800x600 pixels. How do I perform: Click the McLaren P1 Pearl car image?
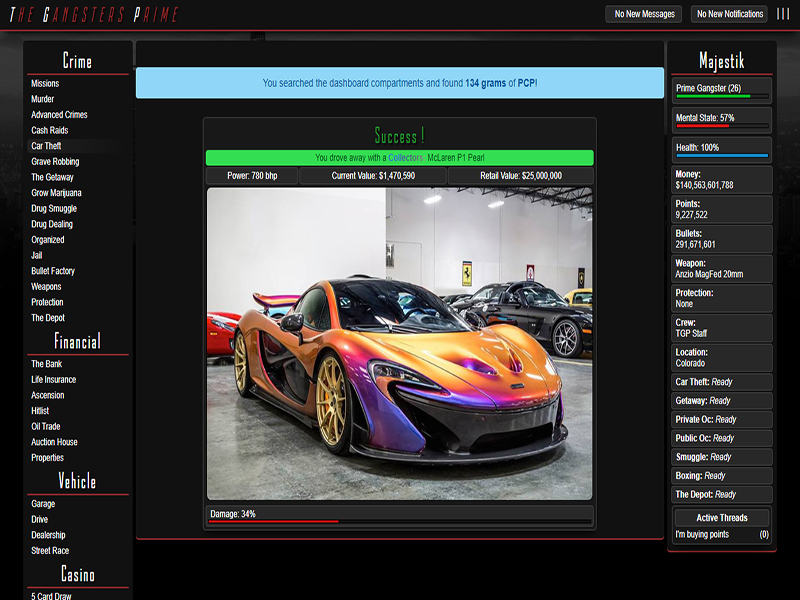point(399,344)
